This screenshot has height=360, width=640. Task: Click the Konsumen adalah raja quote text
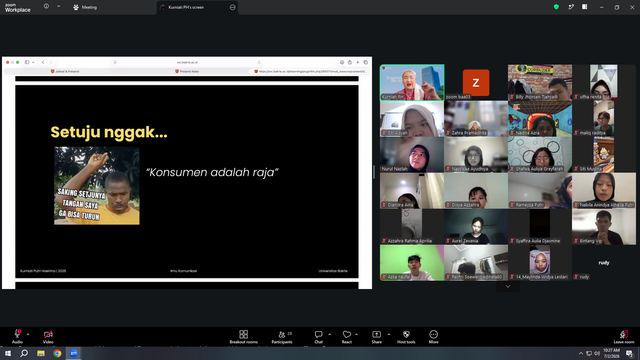pos(212,172)
